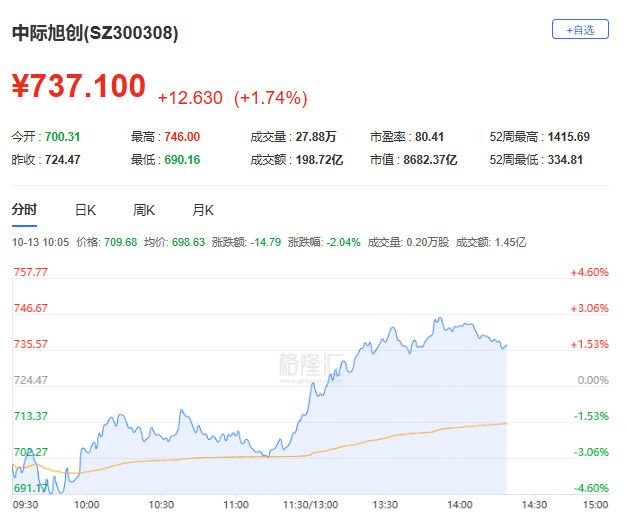This screenshot has height=514, width=628.
Task: Click the orange average-price line's right endpoint
Action: (507, 423)
